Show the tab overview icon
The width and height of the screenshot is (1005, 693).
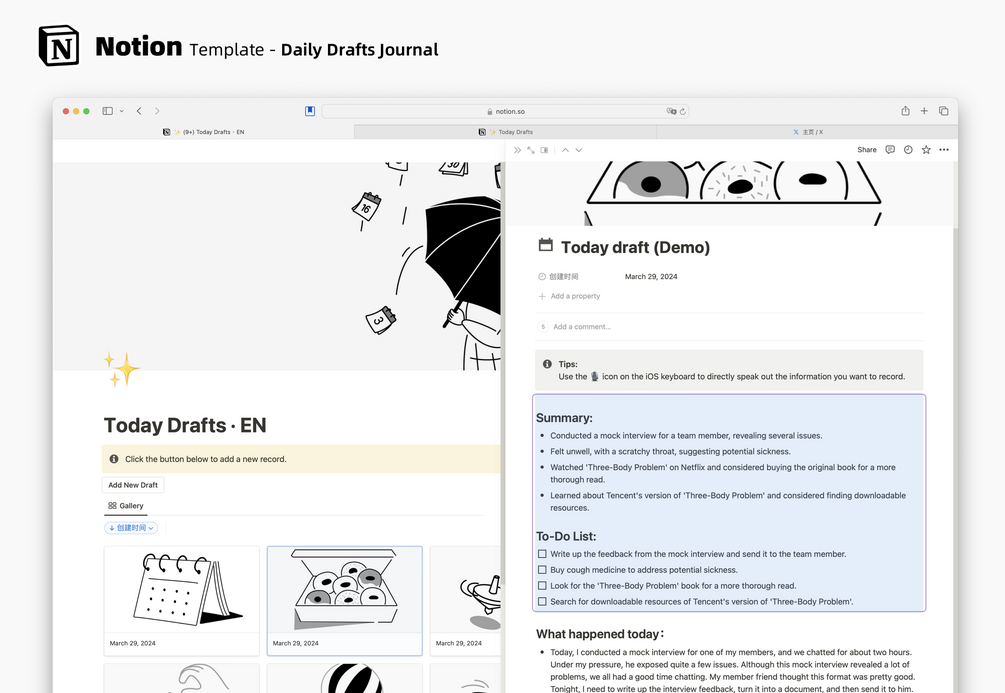(x=943, y=111)
